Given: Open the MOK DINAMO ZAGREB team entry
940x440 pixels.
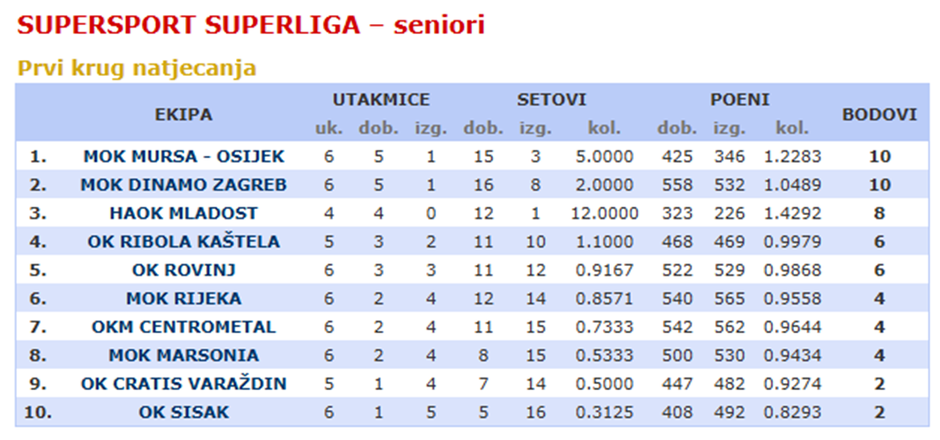Looking at the screenshot, I should pyautogui.click(x=184, y=185).
